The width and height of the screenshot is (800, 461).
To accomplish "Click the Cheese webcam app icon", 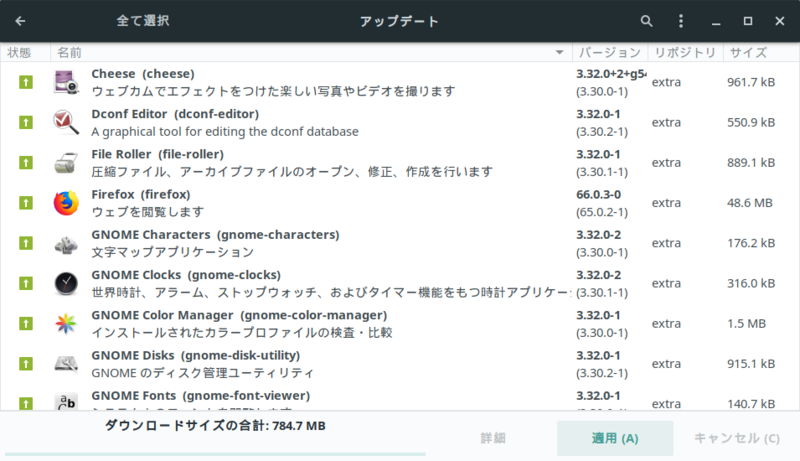I will 66,82.
